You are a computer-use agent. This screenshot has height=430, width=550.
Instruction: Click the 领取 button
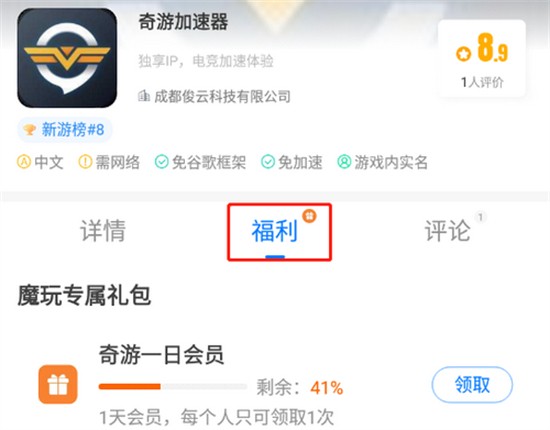[x=472, y=384]
